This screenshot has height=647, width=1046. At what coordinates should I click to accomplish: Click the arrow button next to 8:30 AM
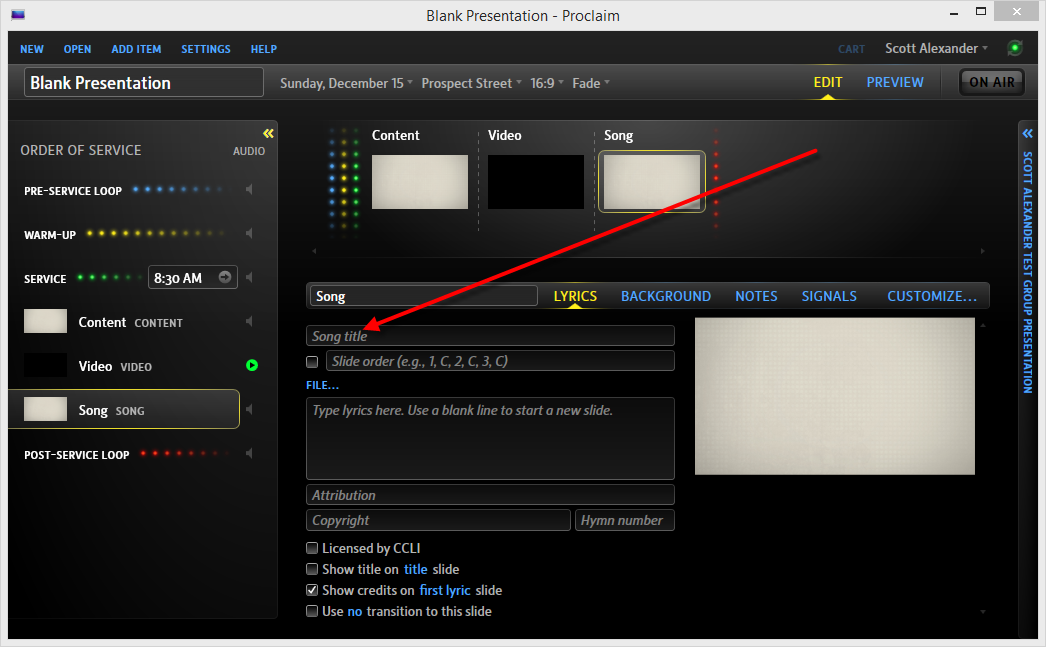(225, 277)
